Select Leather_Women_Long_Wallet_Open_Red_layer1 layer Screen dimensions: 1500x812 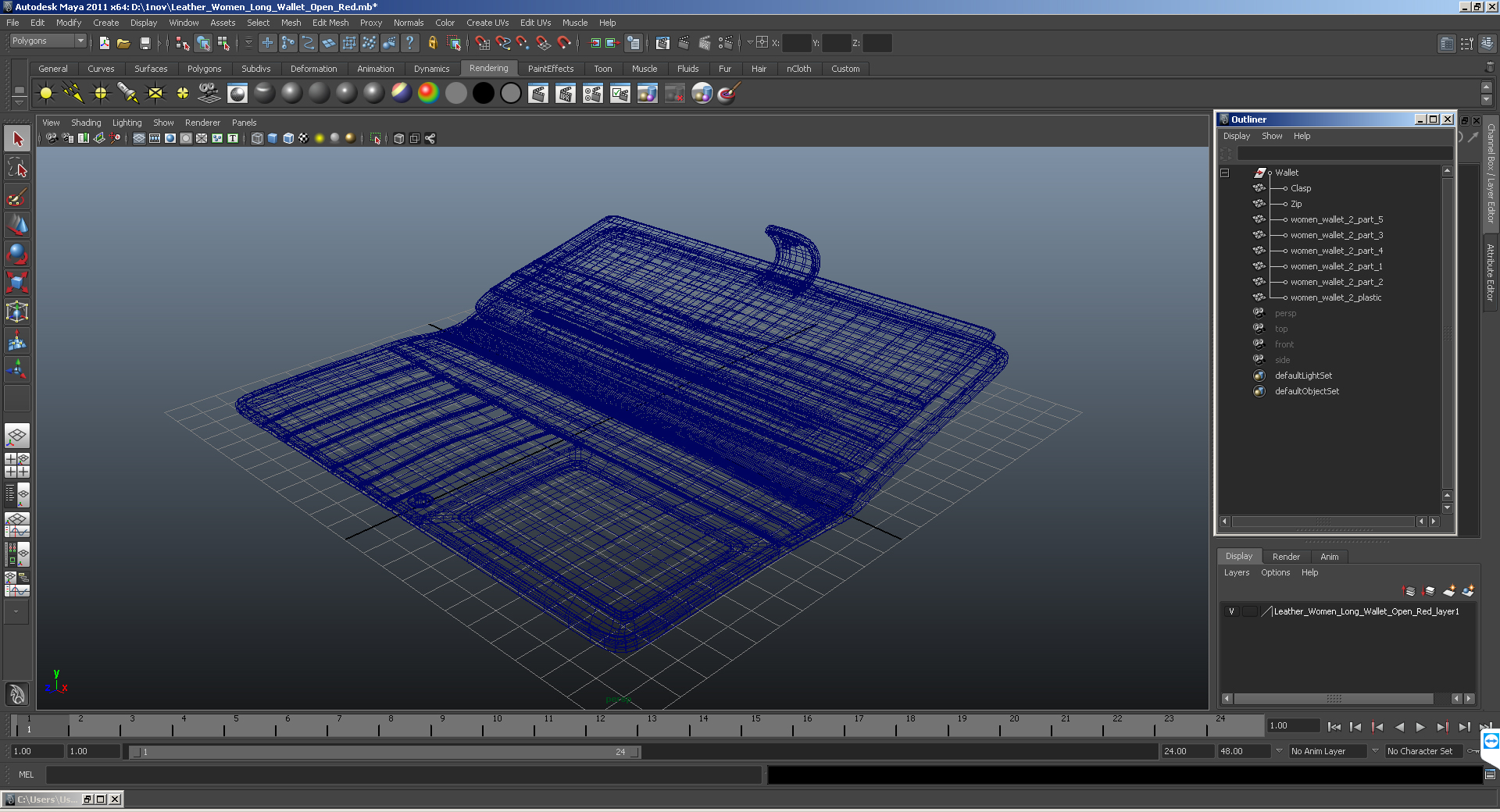(x=1366, y=611)
